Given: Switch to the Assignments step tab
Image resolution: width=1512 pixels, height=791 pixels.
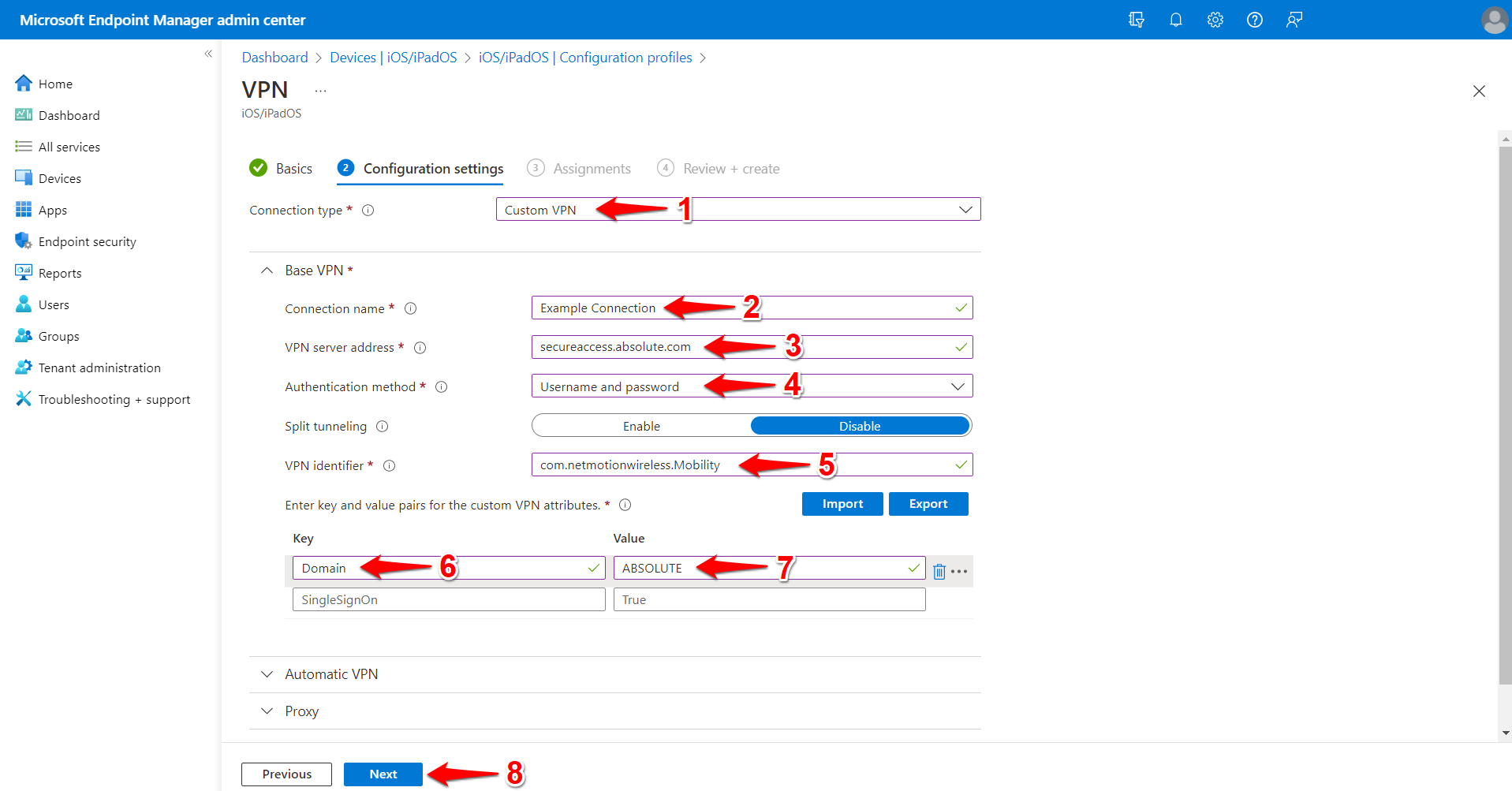Looking at the screenshot, I should click(x=579, y=168).
